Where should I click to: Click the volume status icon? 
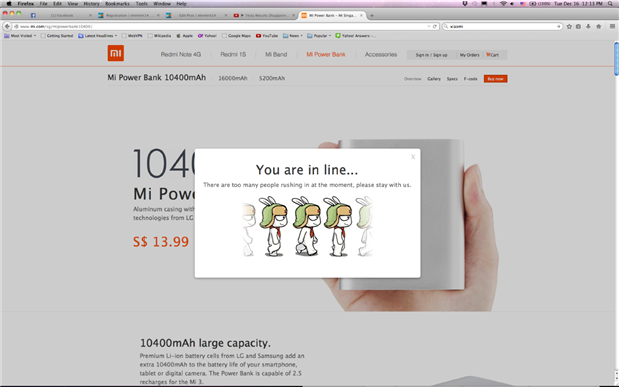(512, 4)
